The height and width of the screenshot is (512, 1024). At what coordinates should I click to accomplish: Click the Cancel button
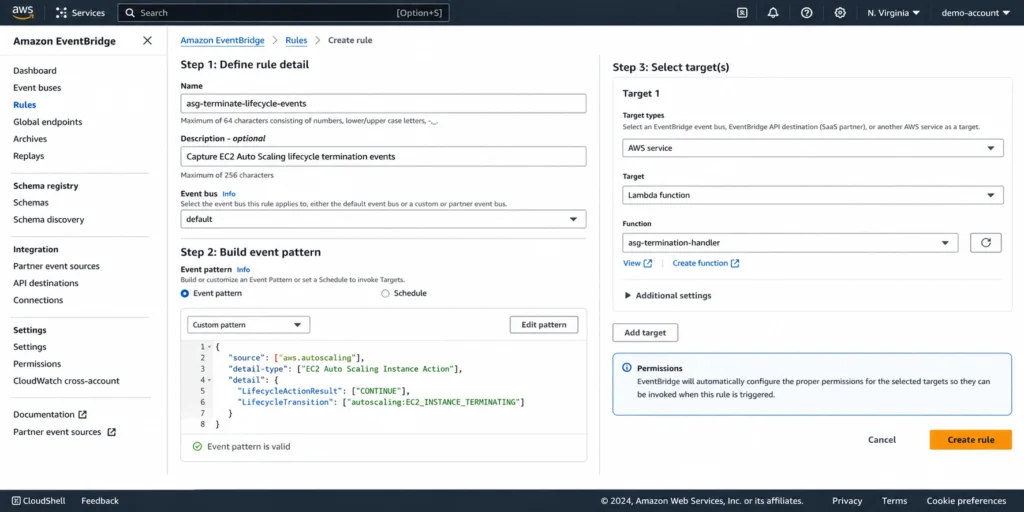click(882, 440)
